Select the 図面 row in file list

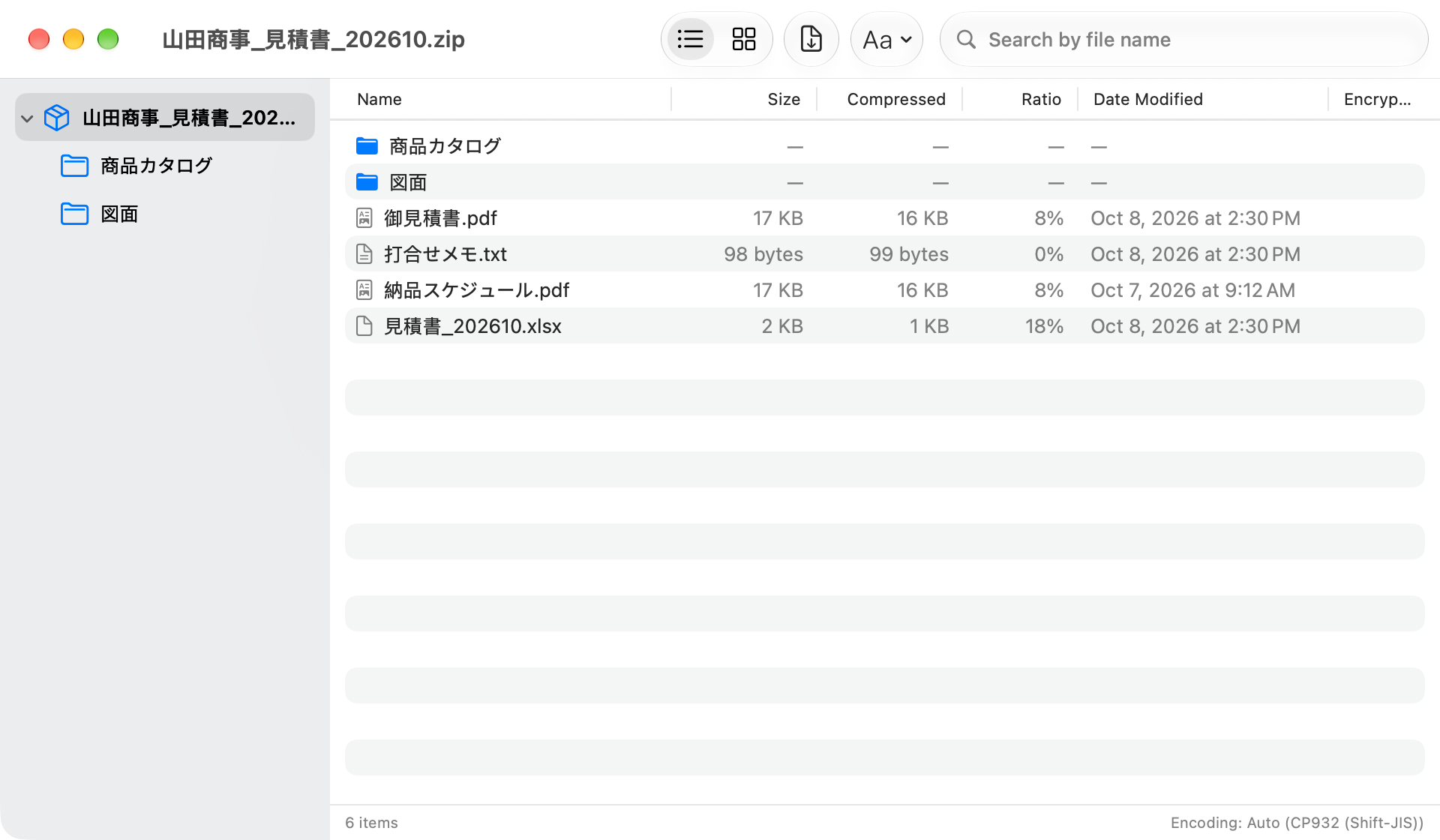(x=885, y=181)
